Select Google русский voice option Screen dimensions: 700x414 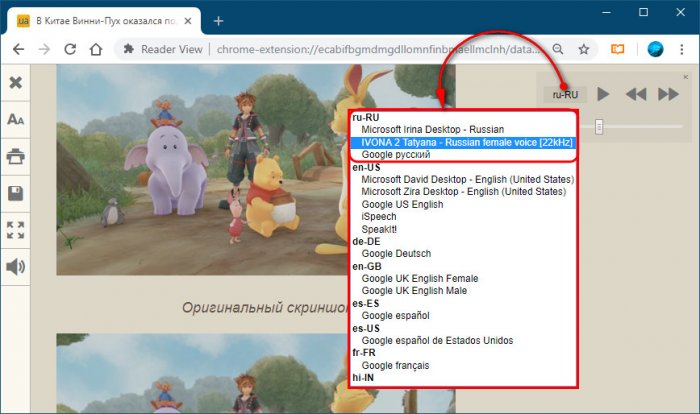click(x=396, y=155)
